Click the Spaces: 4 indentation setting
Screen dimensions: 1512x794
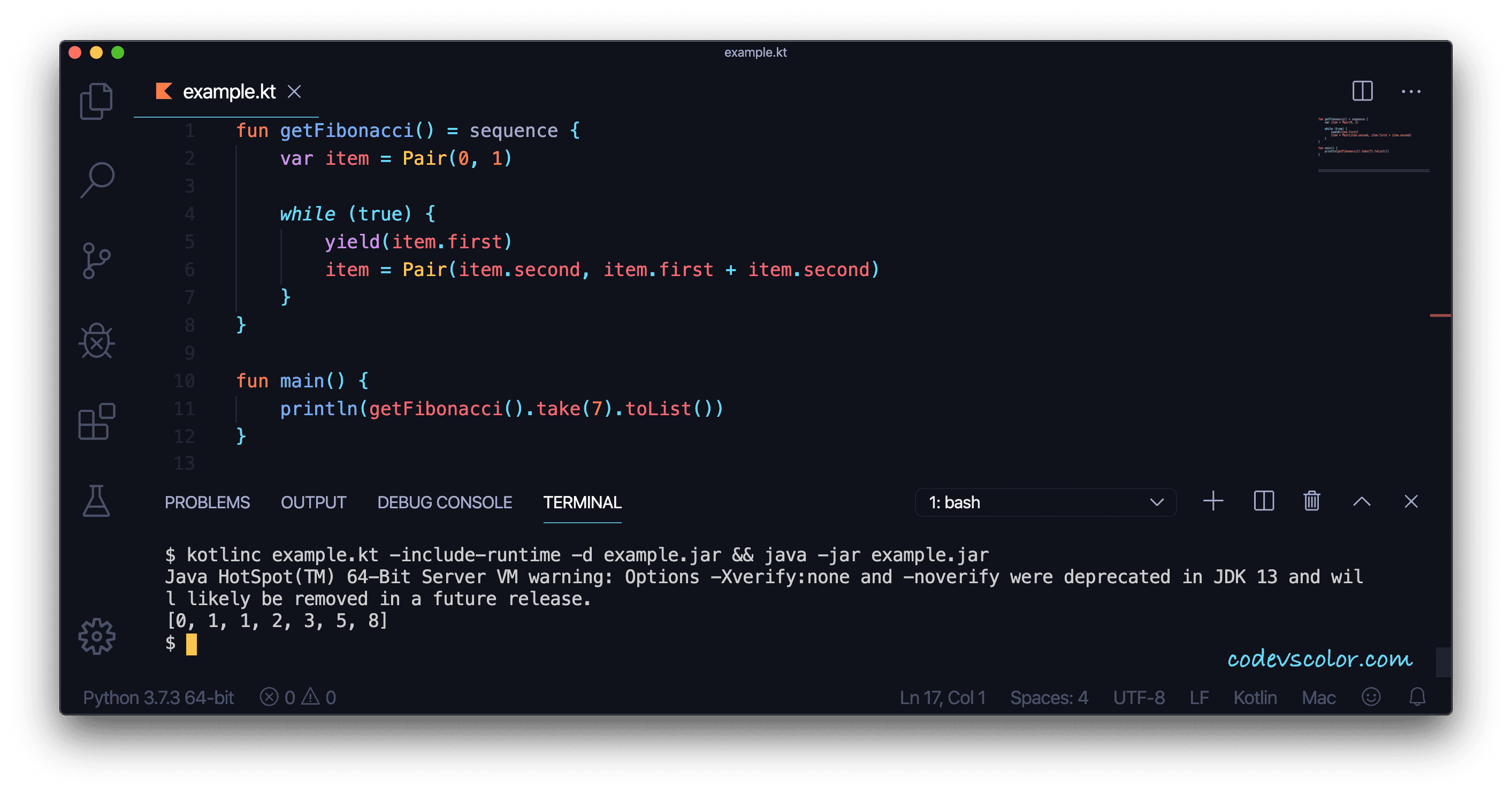[x=1049, y=697]
